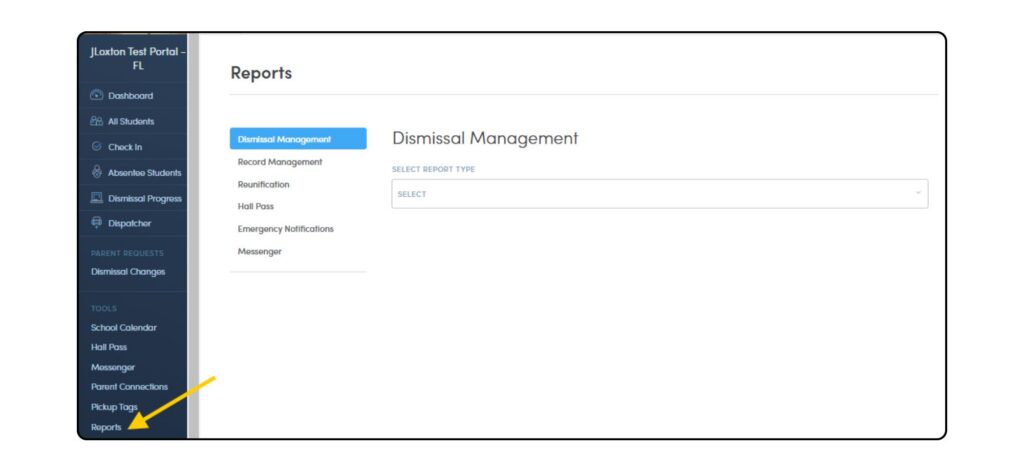Click the Dispatcher icon in sidebar
This screenshot has height=473, width=1024.
coord(97,223)
